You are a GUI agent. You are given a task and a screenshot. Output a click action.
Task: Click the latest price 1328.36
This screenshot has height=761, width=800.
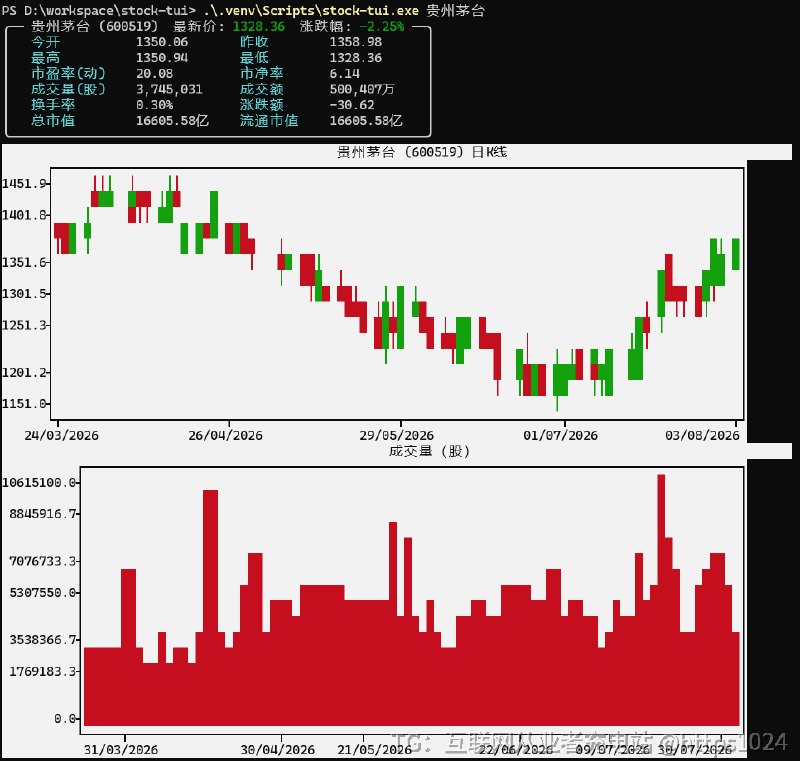pyautogui.click(x=259, y=27)
